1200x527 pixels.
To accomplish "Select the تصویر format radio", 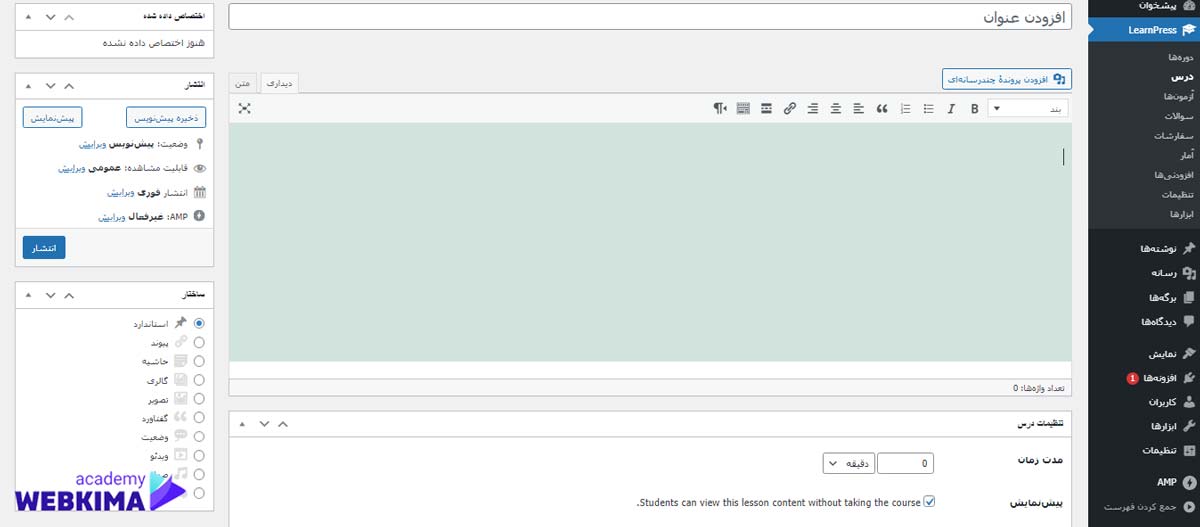I will click(x=199, y=399).
